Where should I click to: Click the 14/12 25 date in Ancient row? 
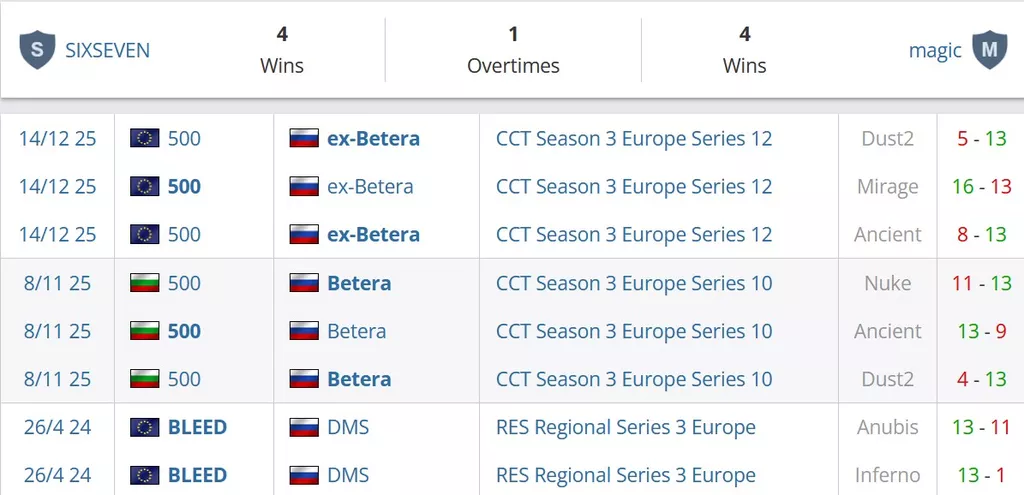[x=58, y=234]
